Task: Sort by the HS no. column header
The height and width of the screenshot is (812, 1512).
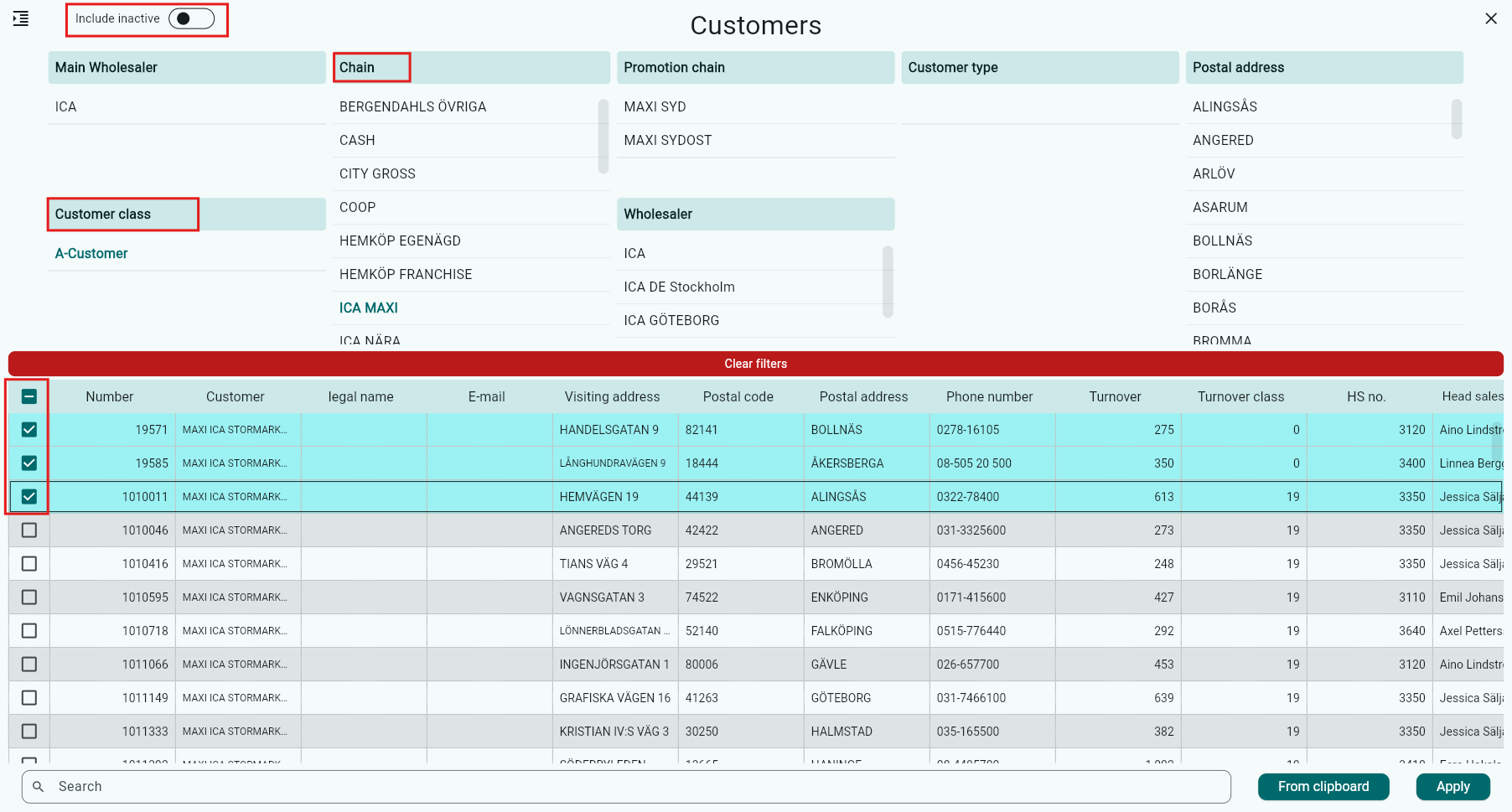Action: tap(1367, 397)
